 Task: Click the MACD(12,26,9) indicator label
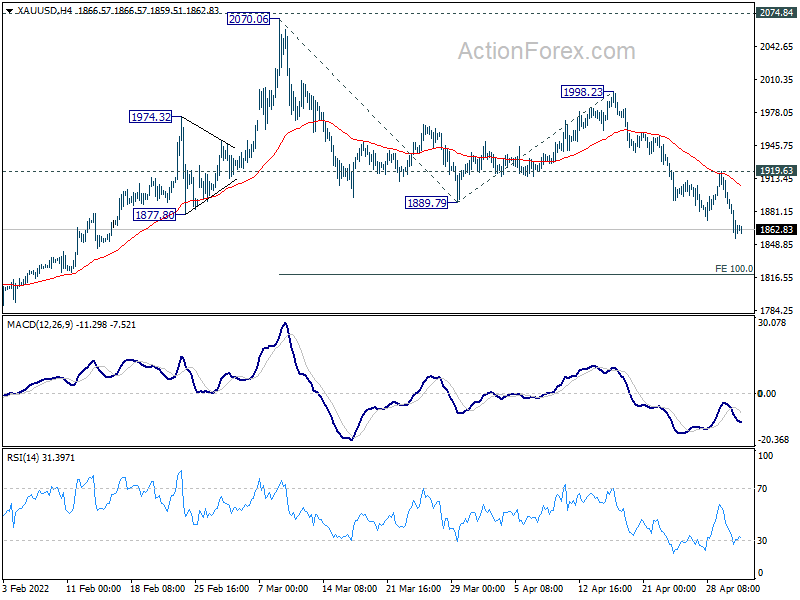[x=40, y=324]
